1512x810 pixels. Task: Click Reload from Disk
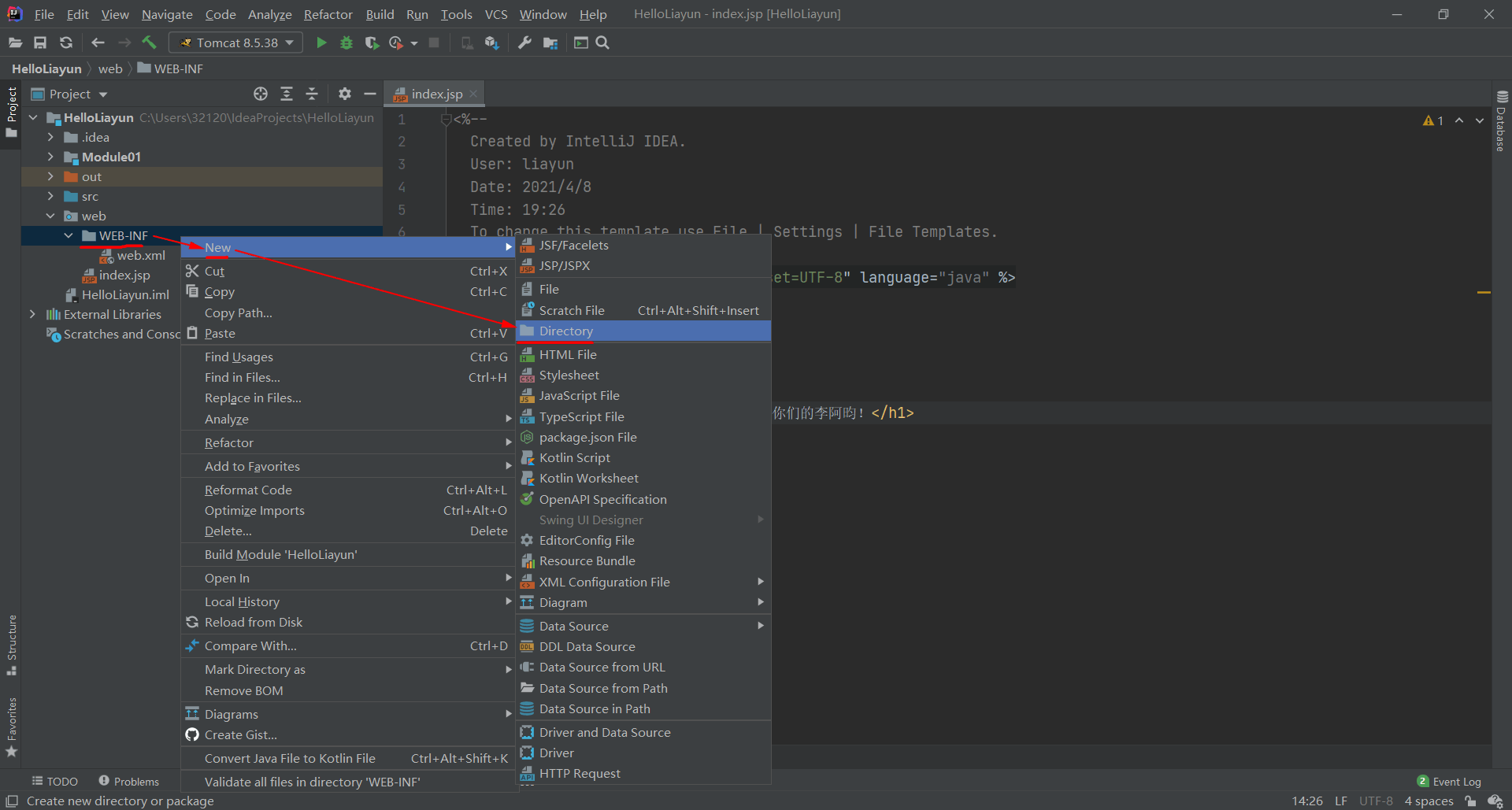[348, 622]
